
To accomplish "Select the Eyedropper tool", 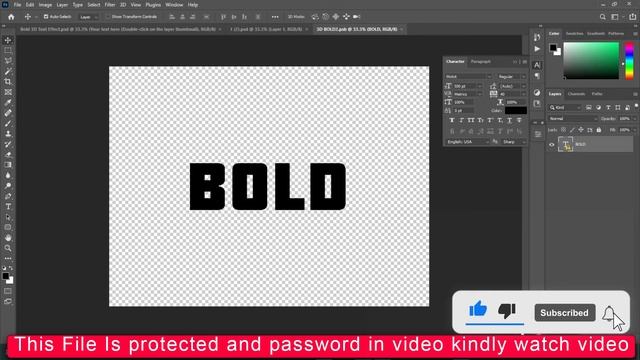I will pyautogui.click(x=8, y=102).
